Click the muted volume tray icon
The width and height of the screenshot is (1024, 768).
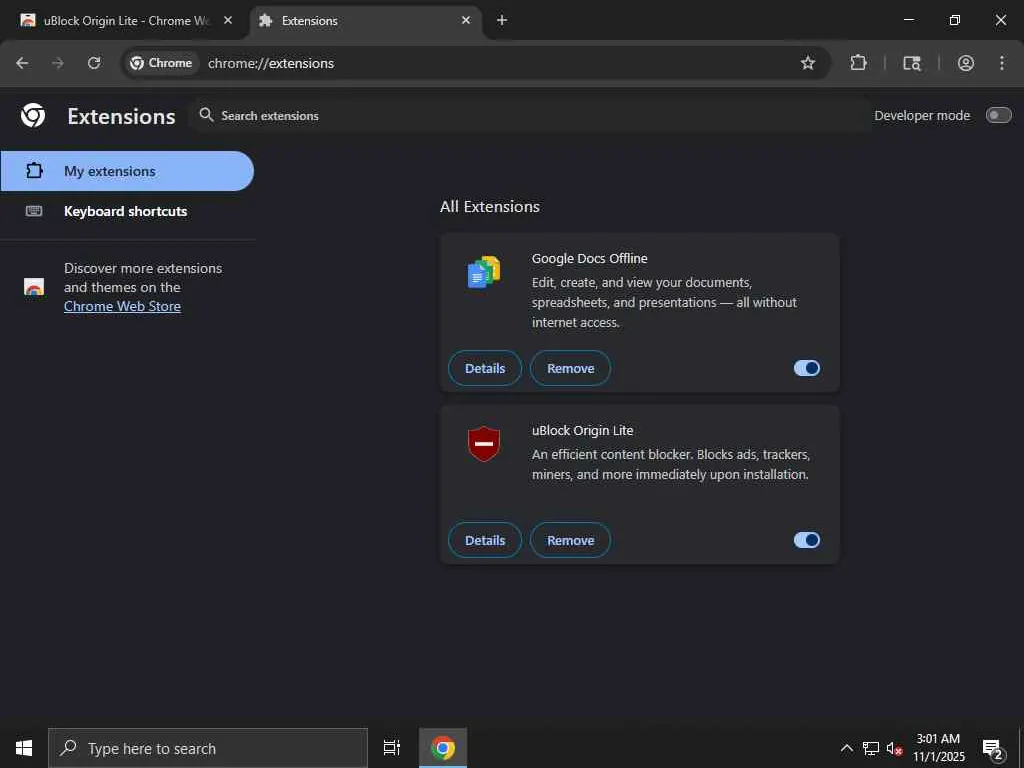(894, 748)
